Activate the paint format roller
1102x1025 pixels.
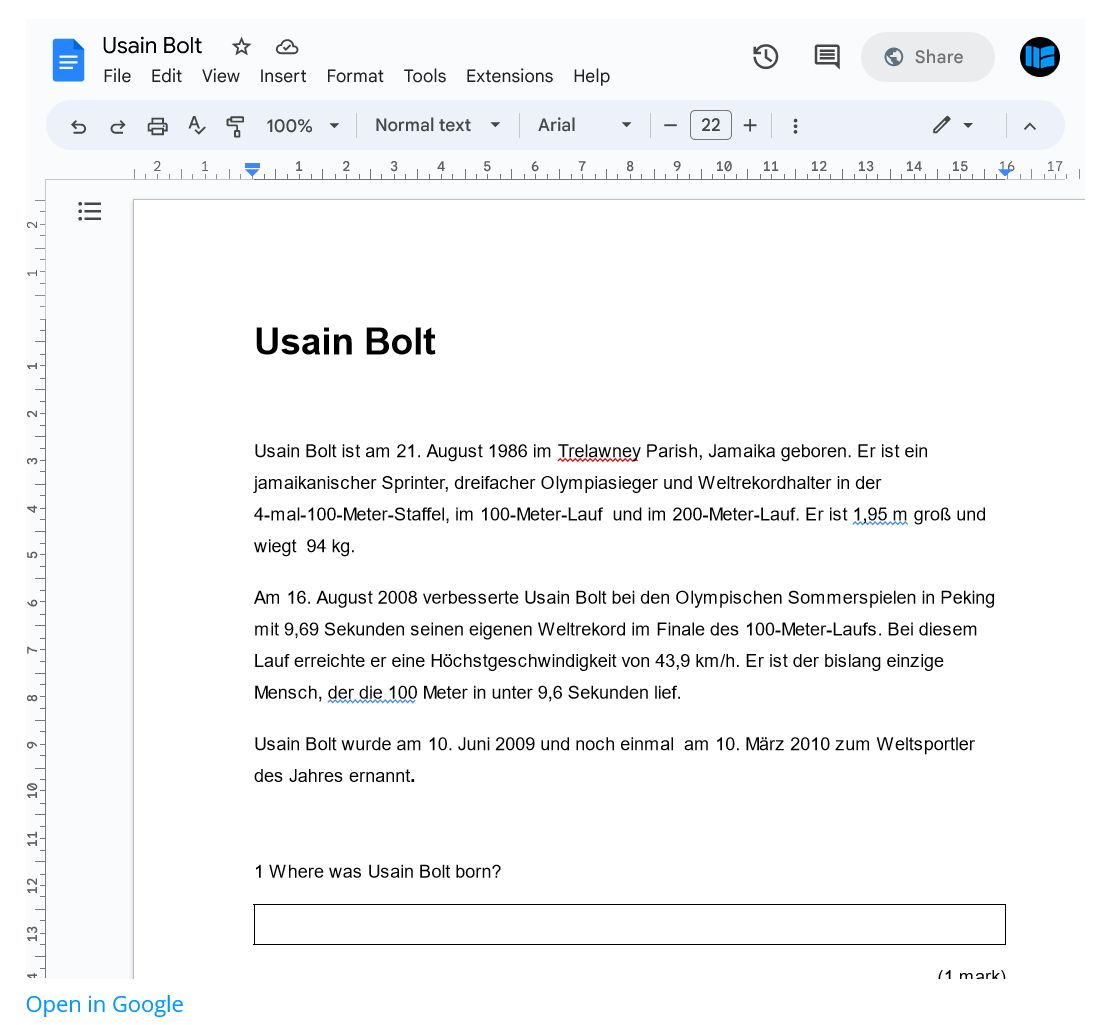[x=235, y=126]
